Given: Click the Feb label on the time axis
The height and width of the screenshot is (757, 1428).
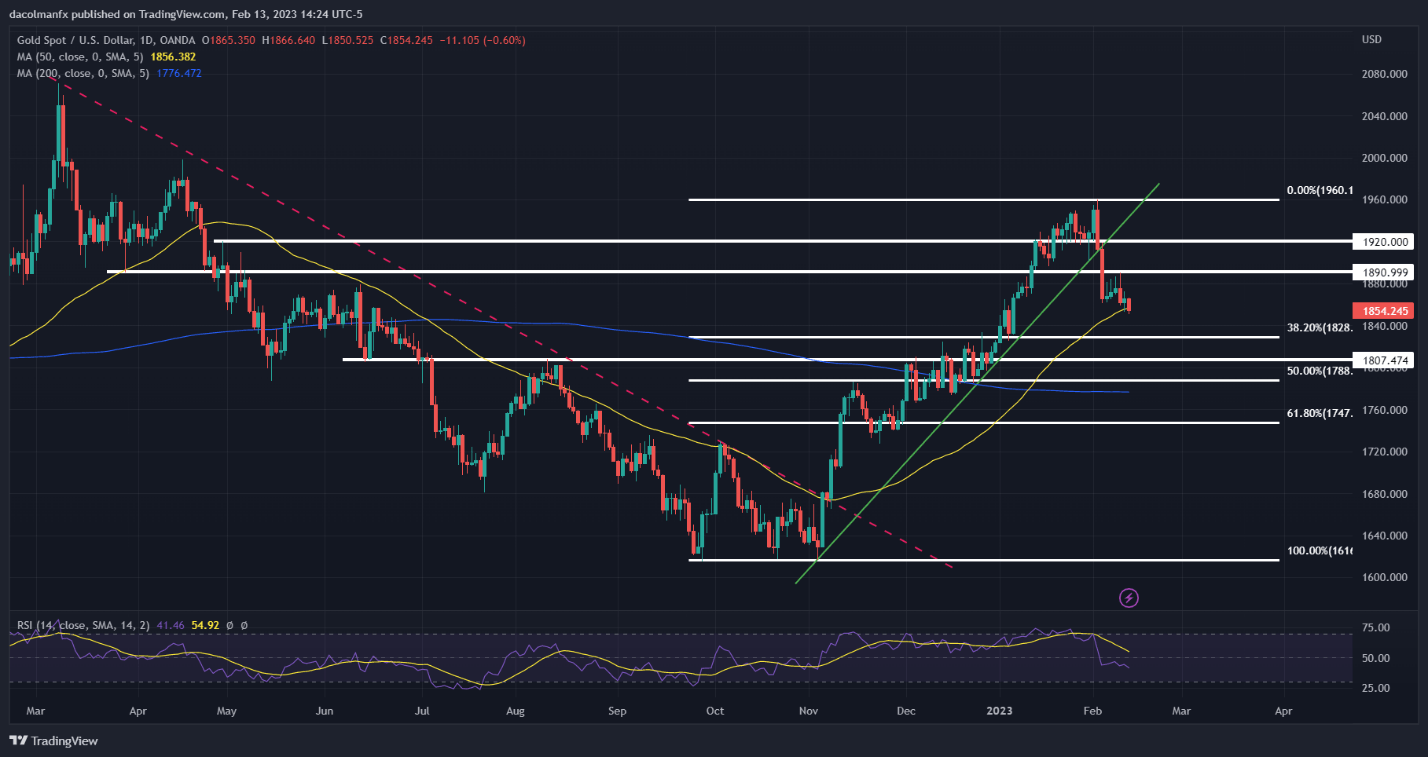Looking at the screenshot, I should click(x=1093, y=711).
